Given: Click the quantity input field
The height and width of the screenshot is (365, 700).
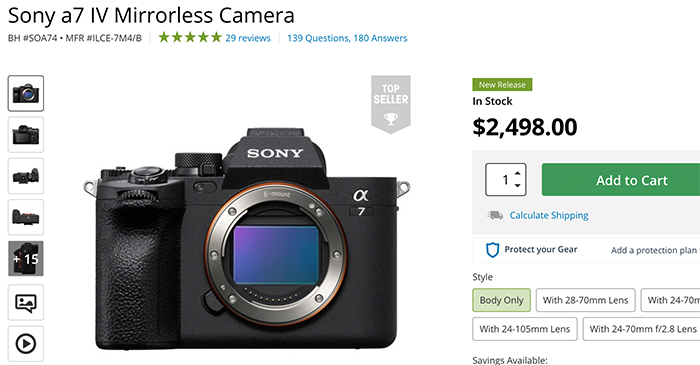Looking at the screenshot, I should click(x=505, y=179).
